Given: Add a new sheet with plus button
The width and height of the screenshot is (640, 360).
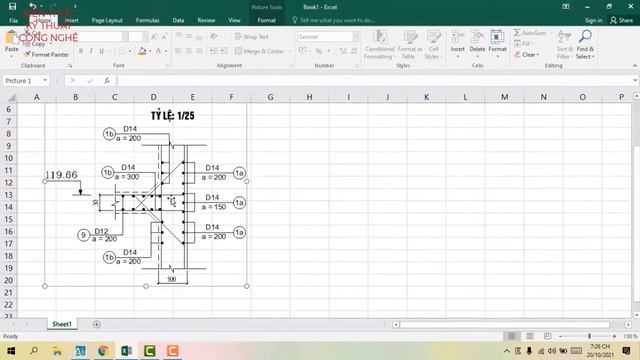Looking at the screenshot, I should (x=96, y=324).
